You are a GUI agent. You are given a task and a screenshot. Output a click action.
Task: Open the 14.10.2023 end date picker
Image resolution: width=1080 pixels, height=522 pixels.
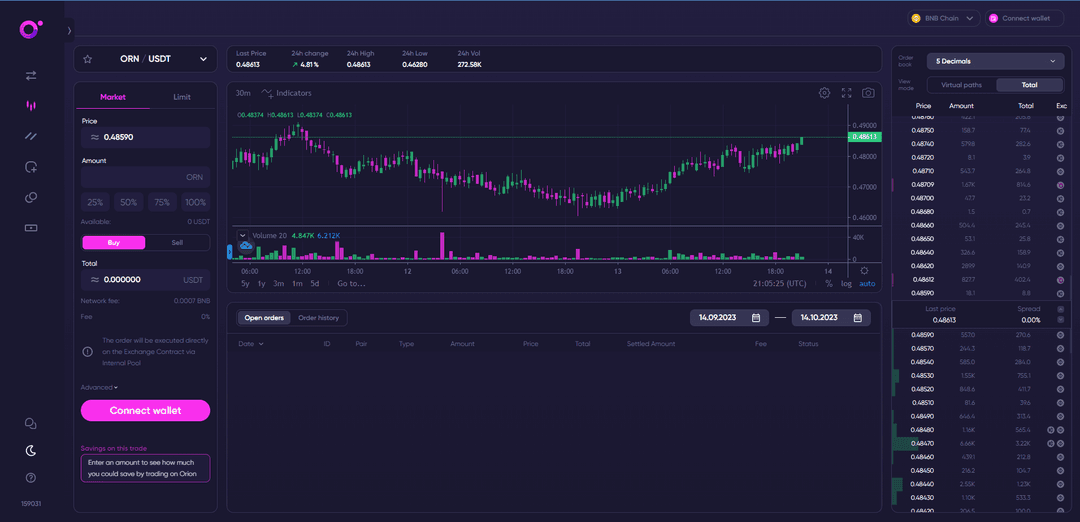coord(831,317)
